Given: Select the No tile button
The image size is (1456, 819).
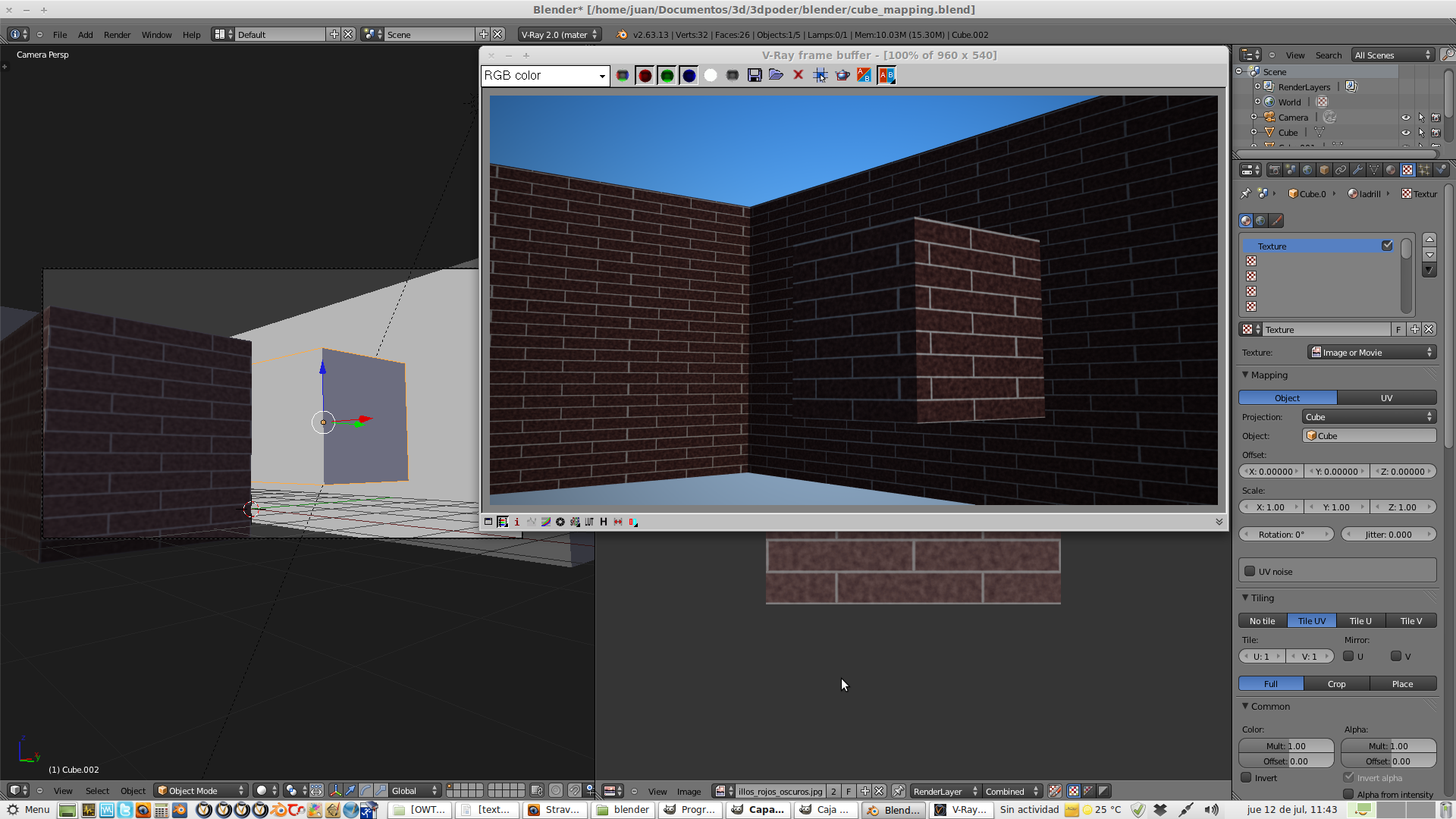Looking at the screenshot, I should [x=1262, y=621].
